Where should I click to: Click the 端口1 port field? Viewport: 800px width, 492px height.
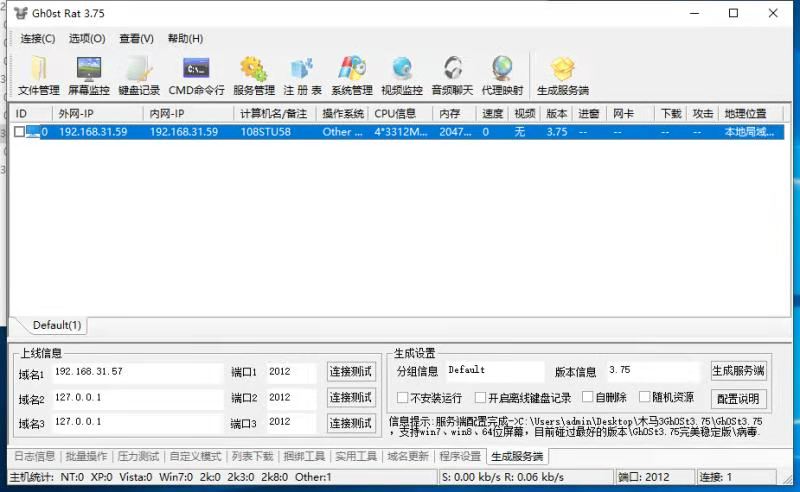pyautogui.click(x=291, y=373)
